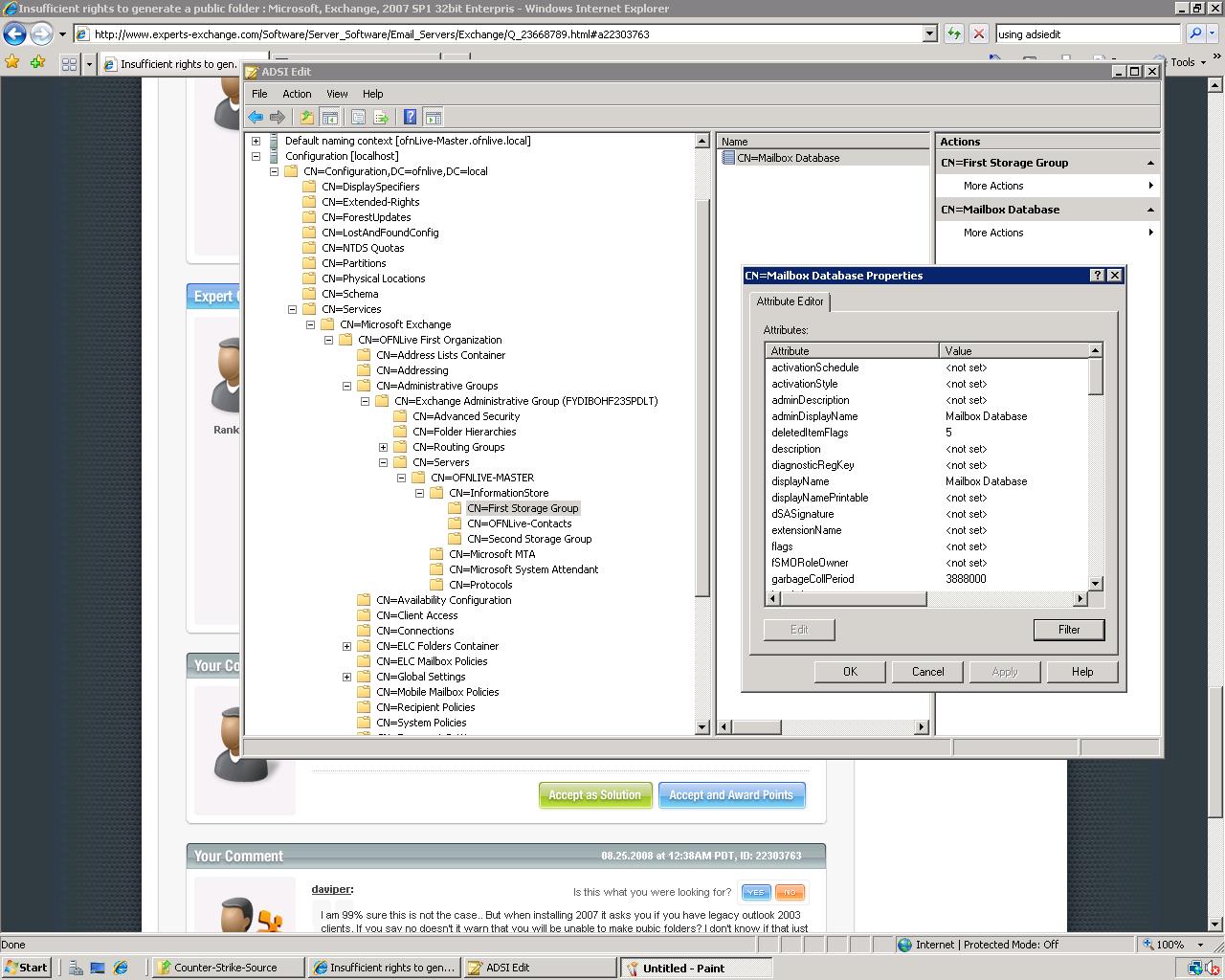Click the Help button in Properties dialog
Viewport: 1225px width, 980px height.
1082,672
